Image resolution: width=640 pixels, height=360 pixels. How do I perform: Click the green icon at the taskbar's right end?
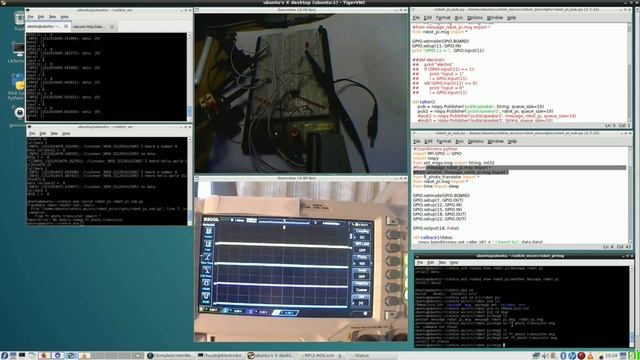[633, 356]
